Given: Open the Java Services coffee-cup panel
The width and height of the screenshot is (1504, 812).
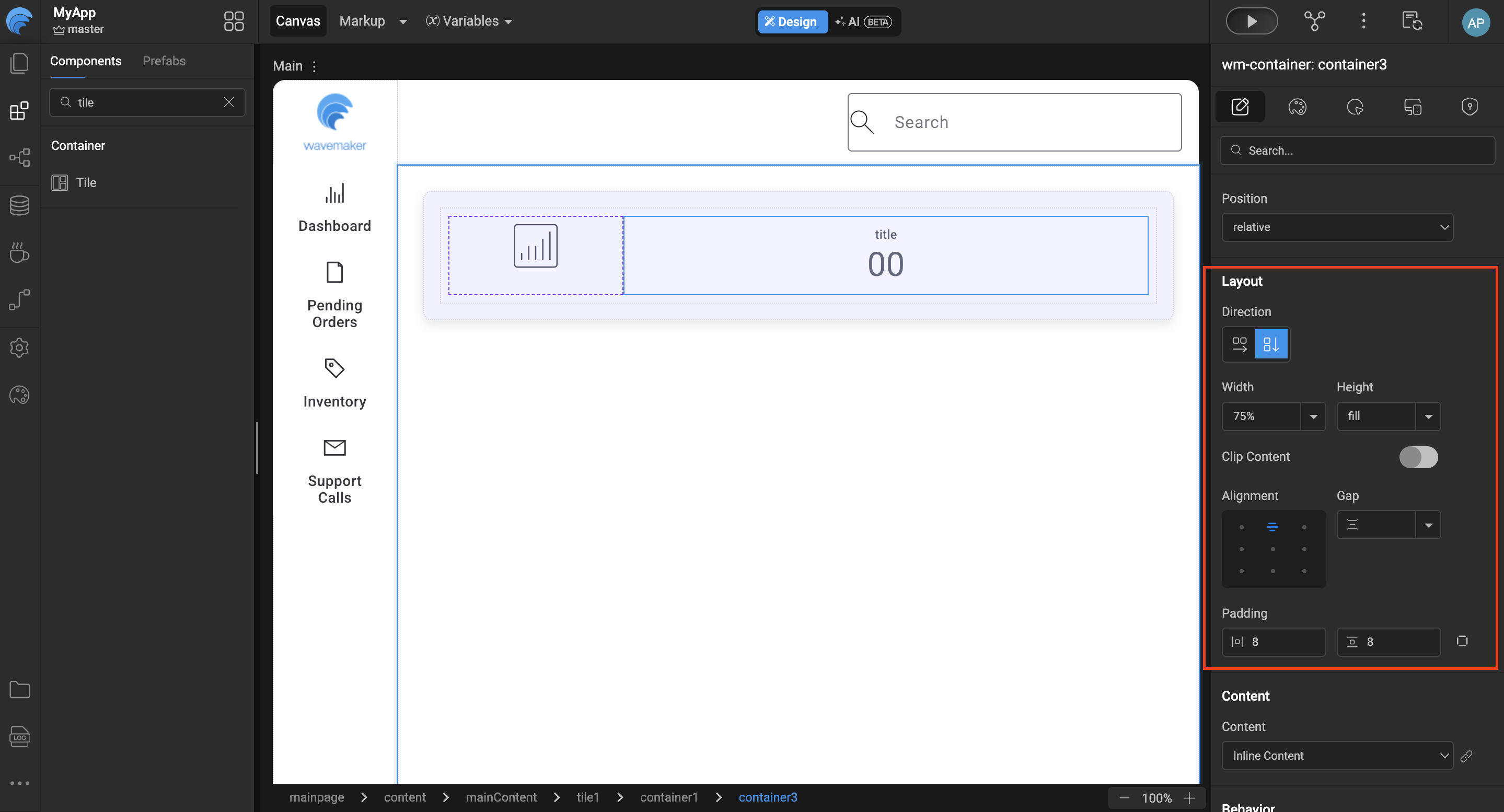Looking at the screenshot, I should point(19,252).
